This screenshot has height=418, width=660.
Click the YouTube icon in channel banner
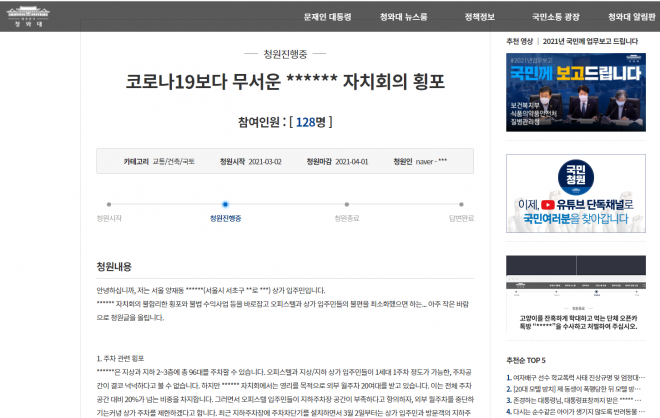click(x=549, y=203)
